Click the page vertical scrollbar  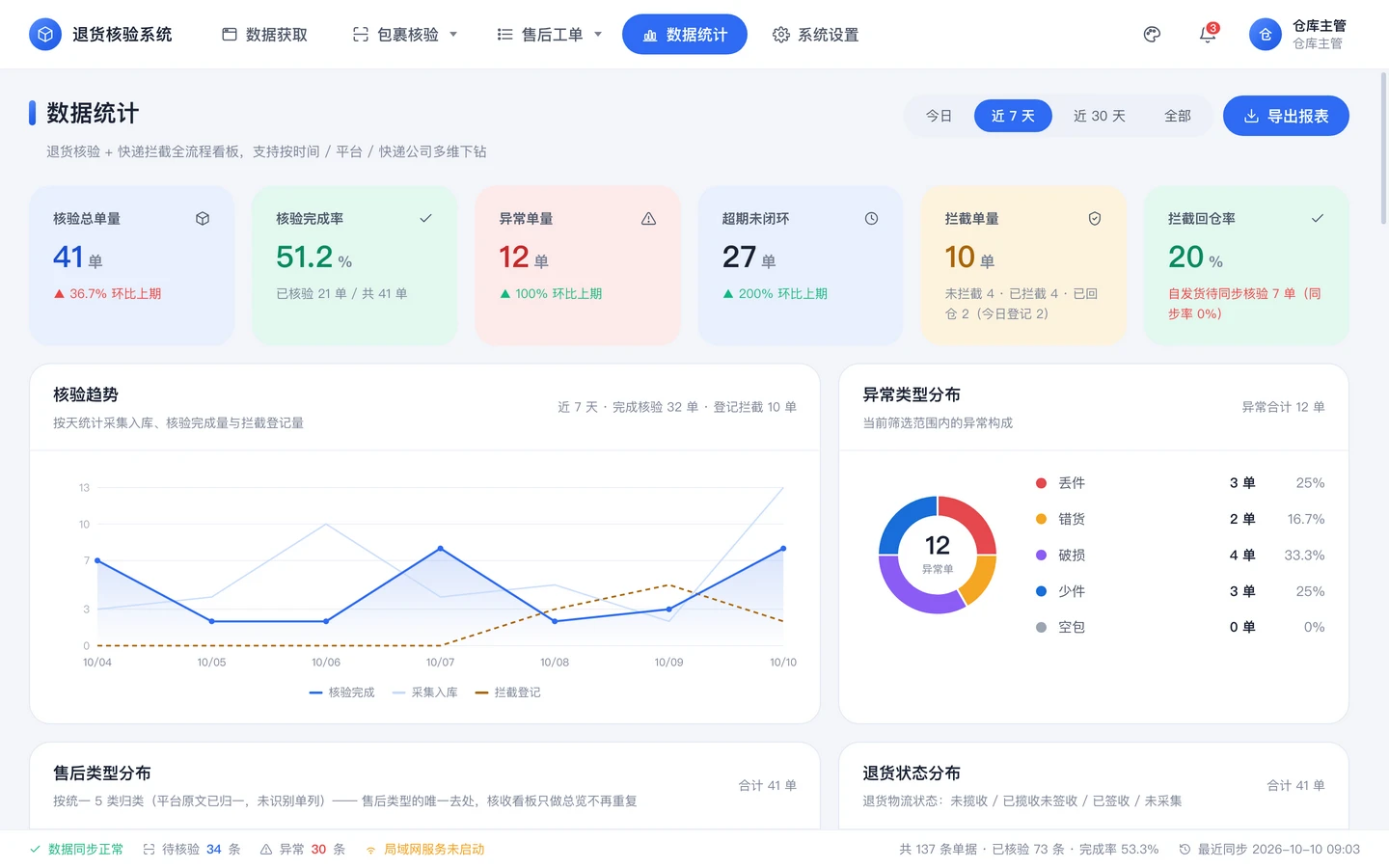[x=1384, y=147]
